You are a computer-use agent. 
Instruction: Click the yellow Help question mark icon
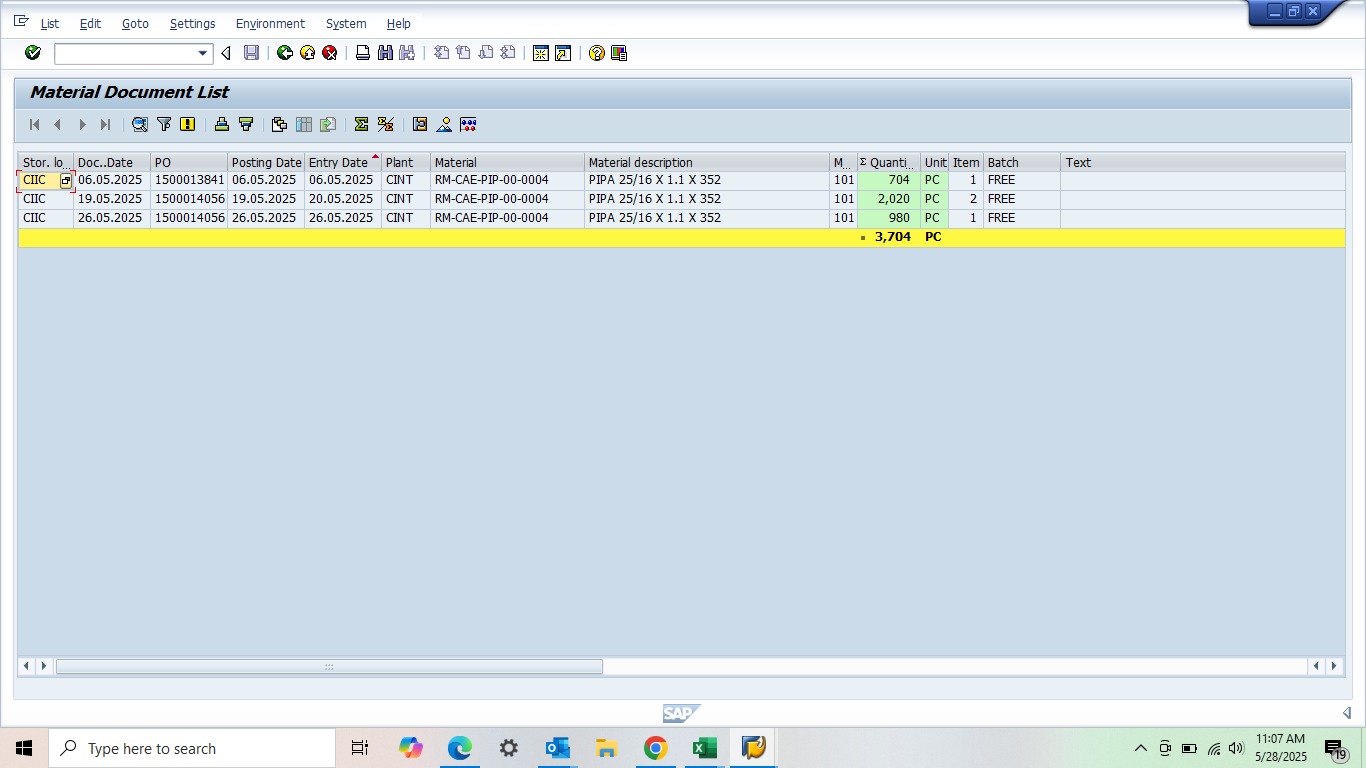pos(597,53)
